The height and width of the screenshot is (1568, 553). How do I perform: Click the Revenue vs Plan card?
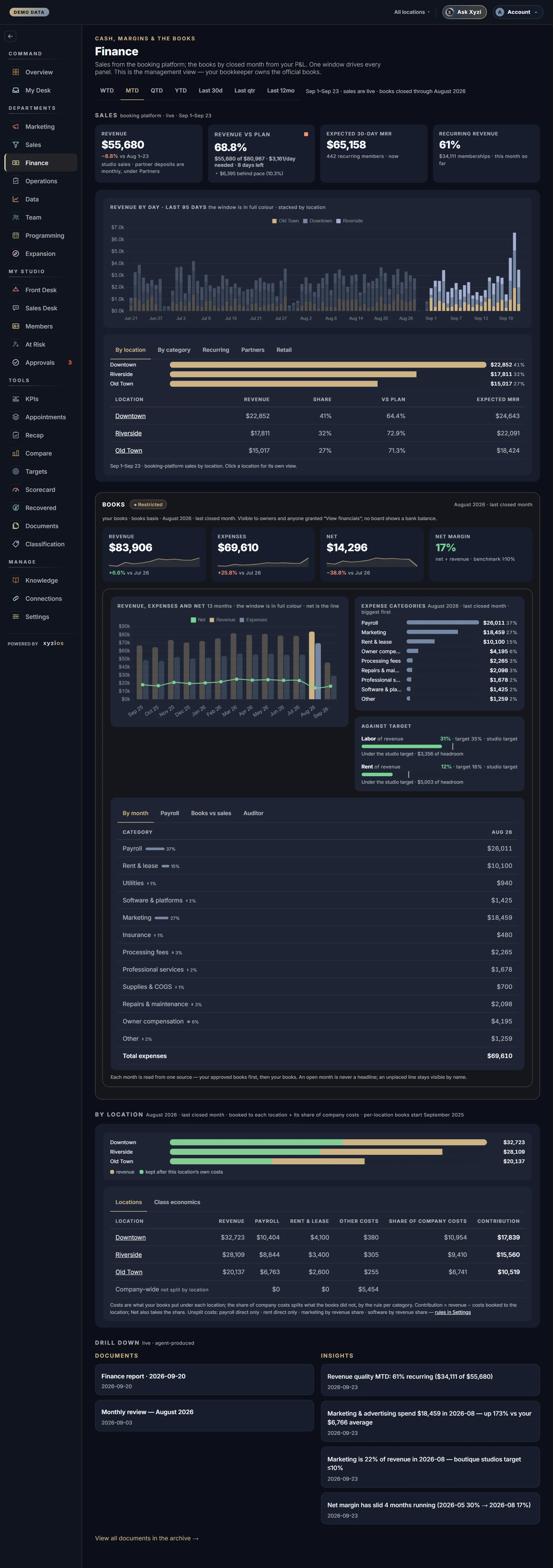[261, 153]
